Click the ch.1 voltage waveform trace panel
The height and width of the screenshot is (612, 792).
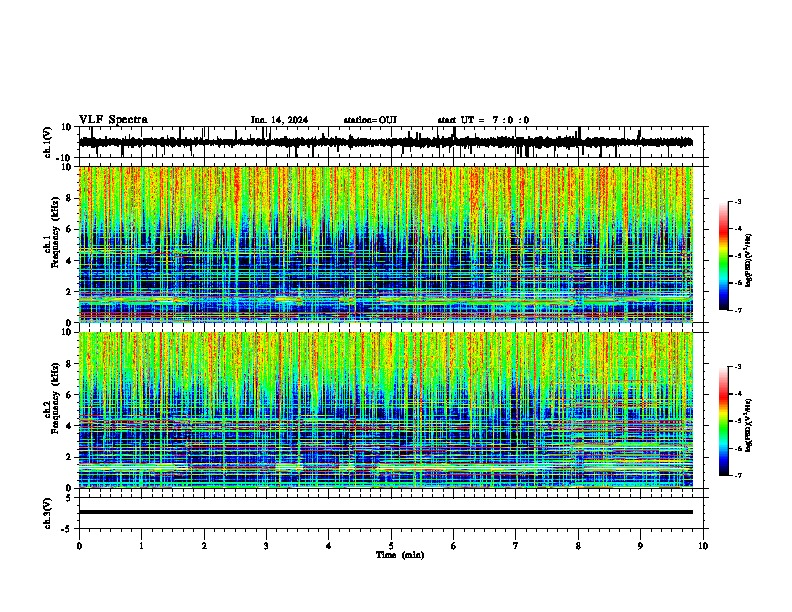[393, 142]
